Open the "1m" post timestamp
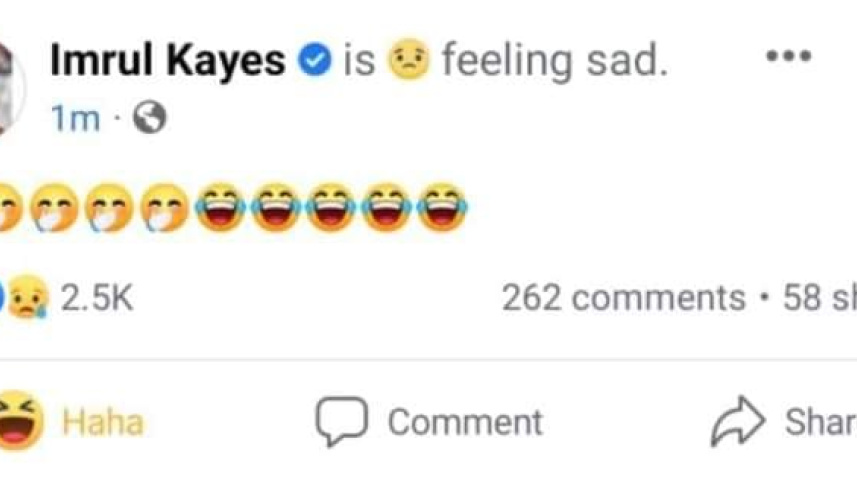This screenshot has width=857, height=482. click(75, 119)
